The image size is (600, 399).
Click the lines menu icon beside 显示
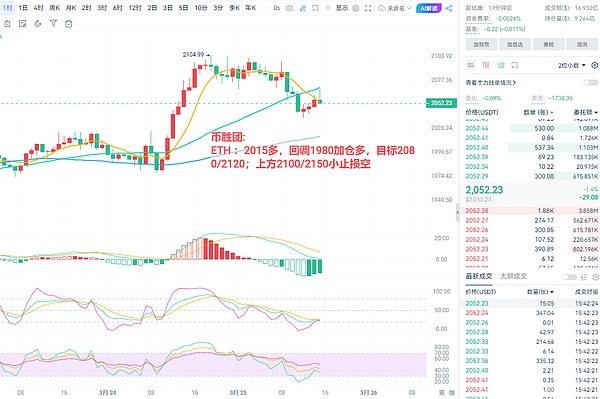tap(328, 8)
